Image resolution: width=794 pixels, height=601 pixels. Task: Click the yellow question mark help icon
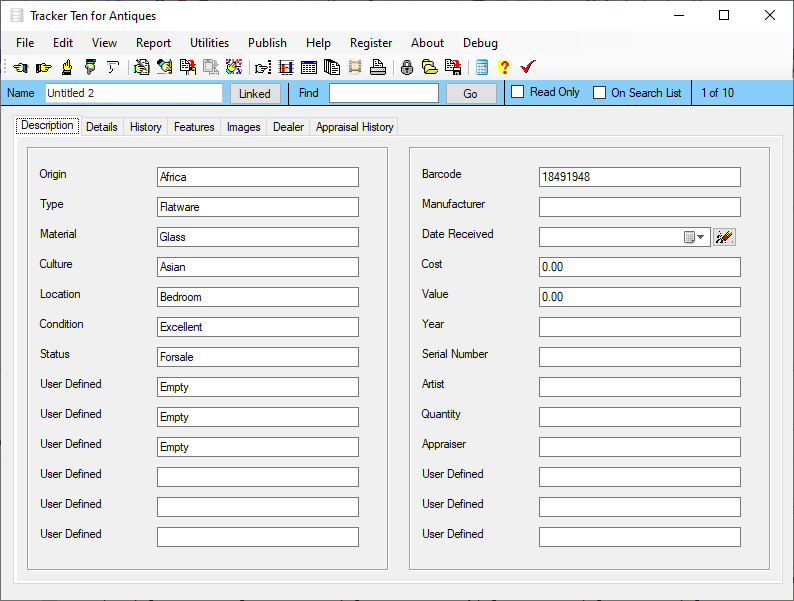(504, 67)
